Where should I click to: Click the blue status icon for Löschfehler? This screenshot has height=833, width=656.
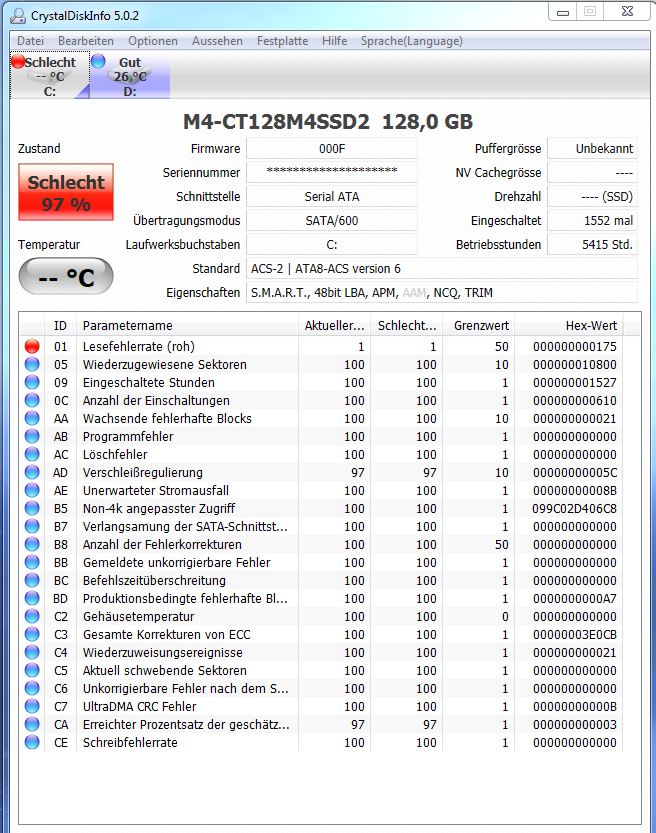32,455
